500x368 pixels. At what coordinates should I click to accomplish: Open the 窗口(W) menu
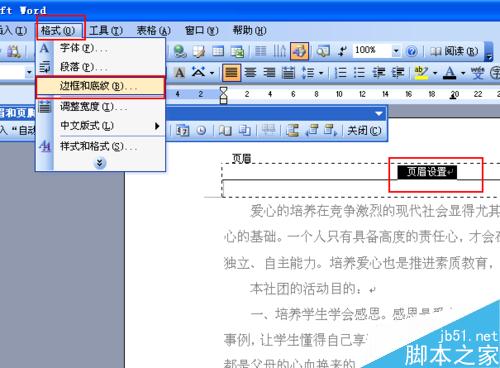click(x=201, y=31)
